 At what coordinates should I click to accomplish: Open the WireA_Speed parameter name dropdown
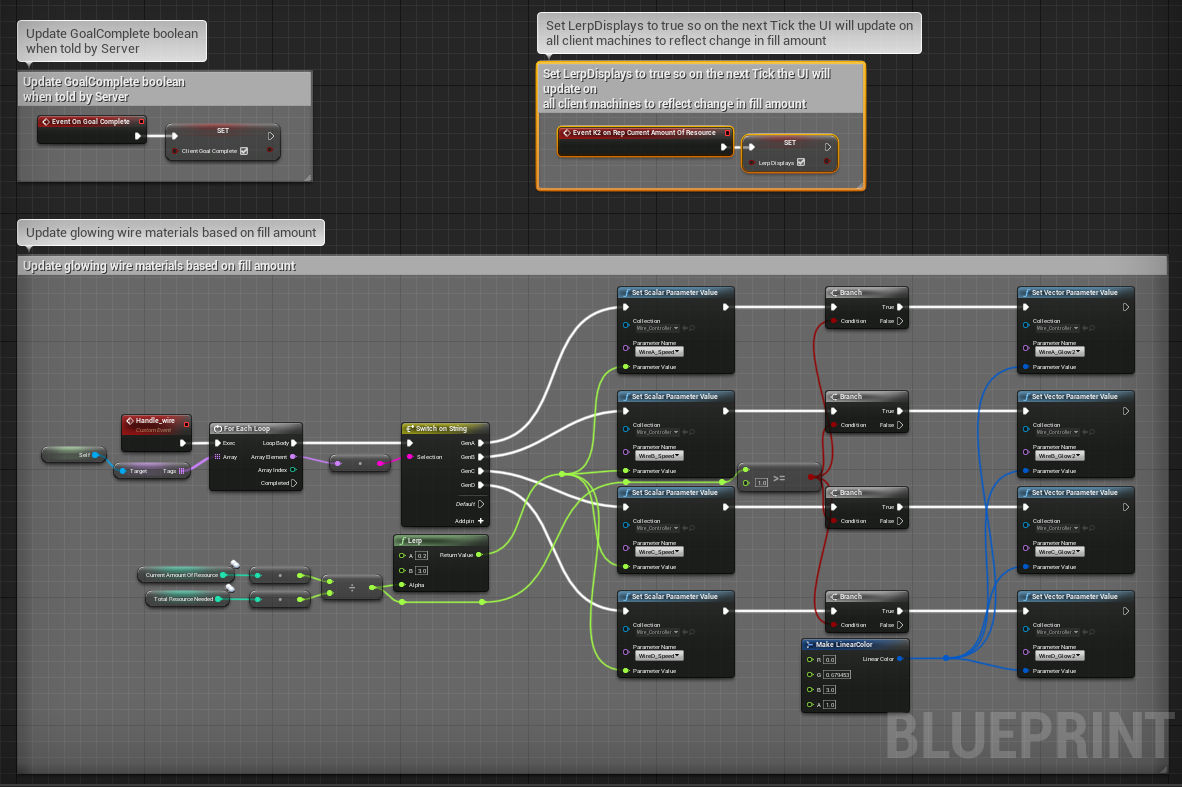[x=659, y=351]
